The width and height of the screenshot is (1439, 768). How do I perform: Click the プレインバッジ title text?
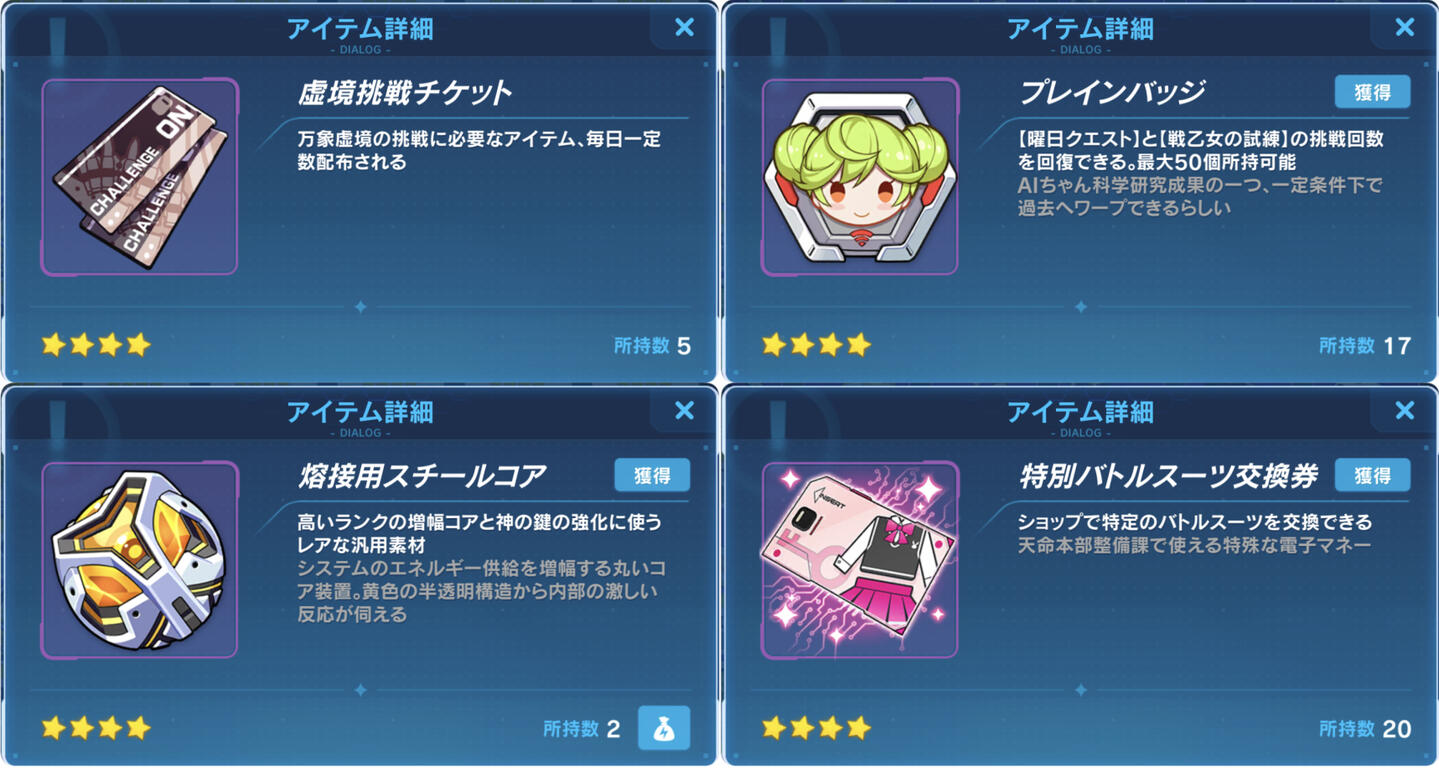1112,93
